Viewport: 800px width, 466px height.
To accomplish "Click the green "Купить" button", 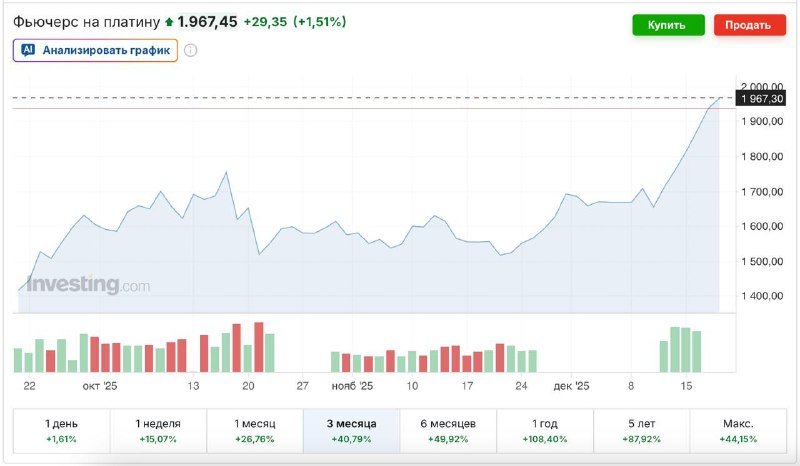I will 667,25.
